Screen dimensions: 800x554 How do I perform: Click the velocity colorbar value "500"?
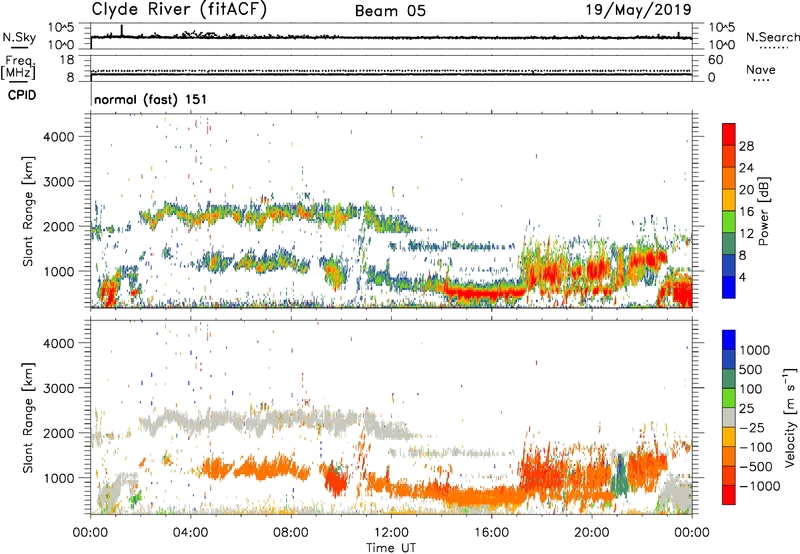click(751, 369)
